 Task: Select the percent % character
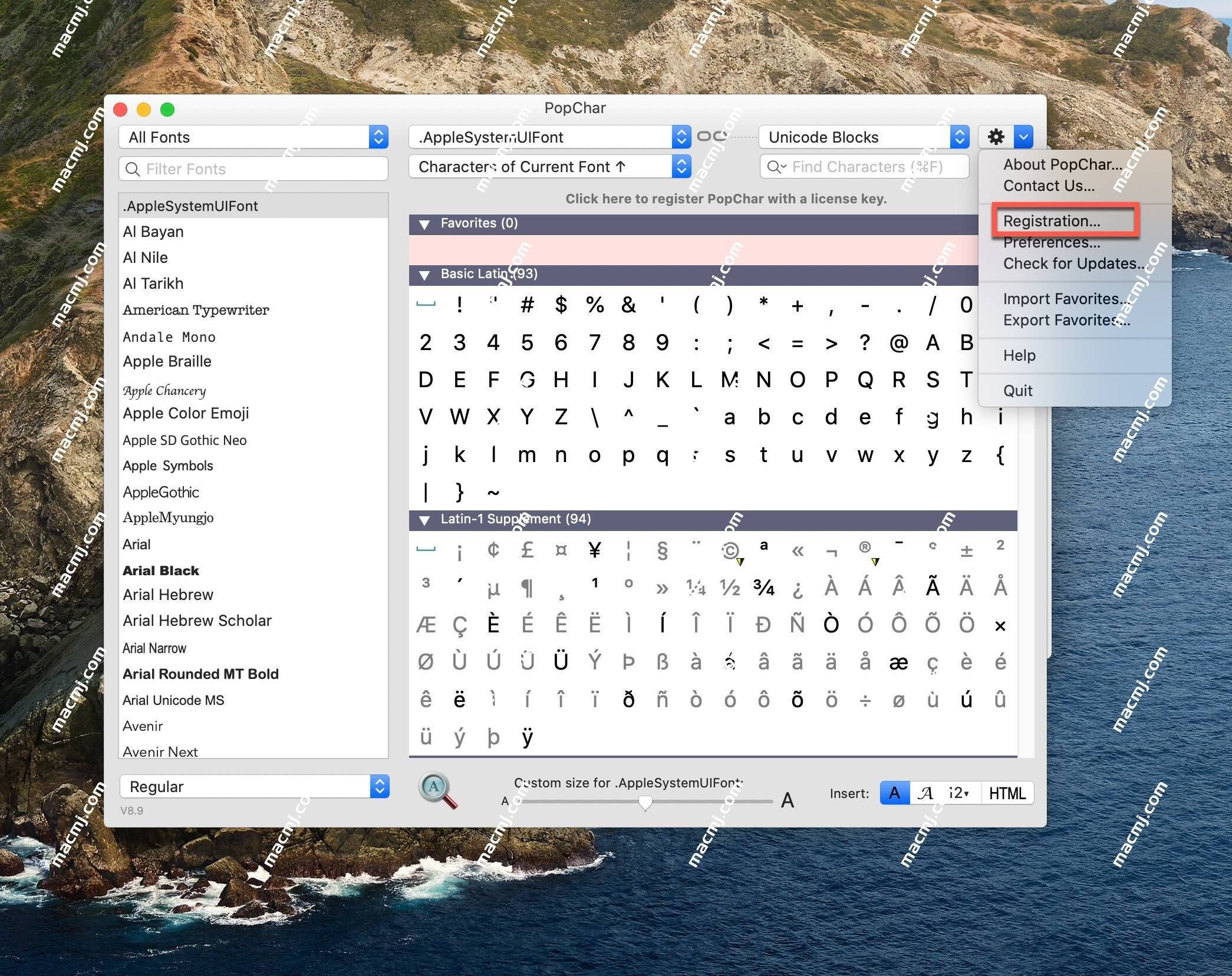(595, 305)
